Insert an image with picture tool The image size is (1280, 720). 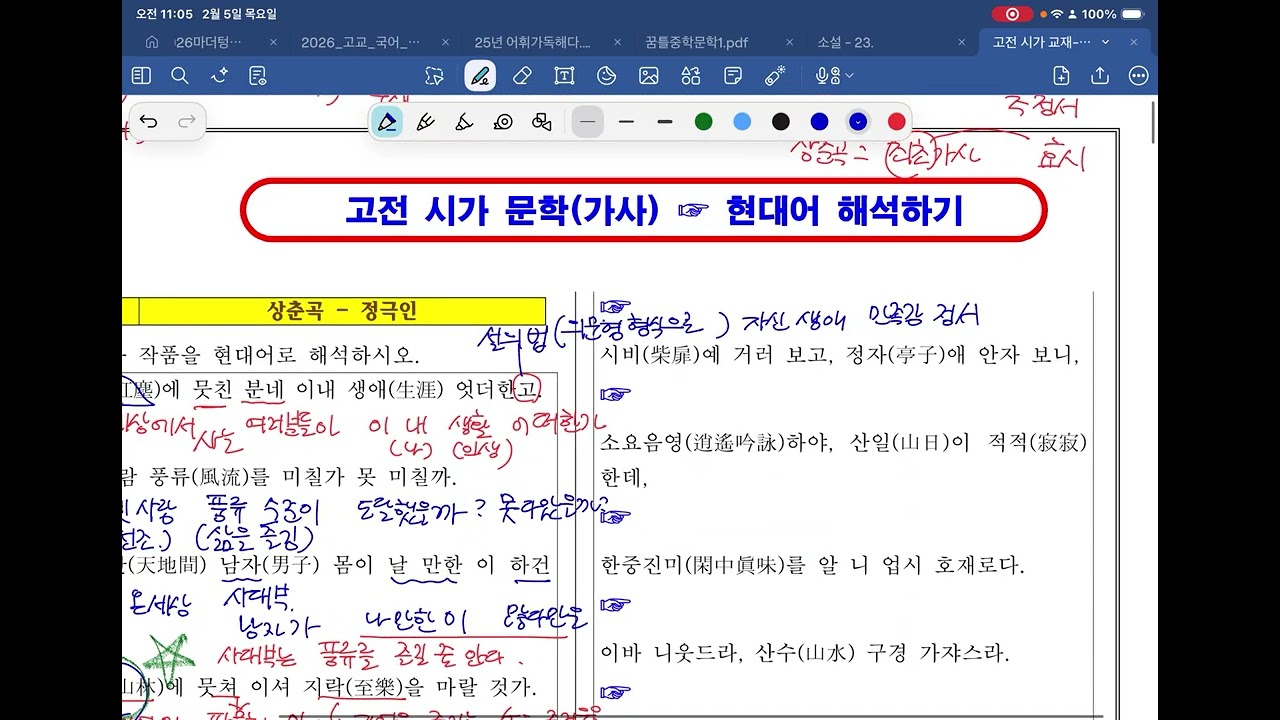point(649,76)
